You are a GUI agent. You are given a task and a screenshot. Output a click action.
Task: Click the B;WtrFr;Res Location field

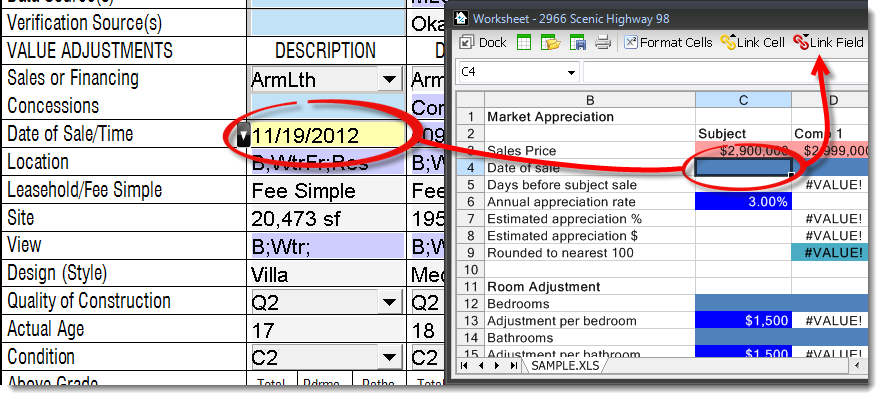click(327, 162)
